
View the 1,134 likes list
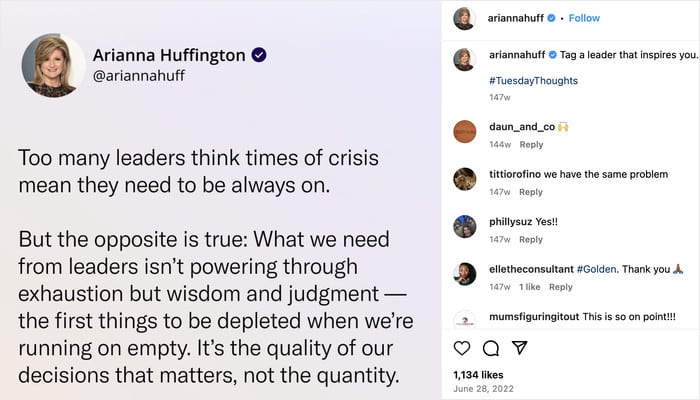476,374
